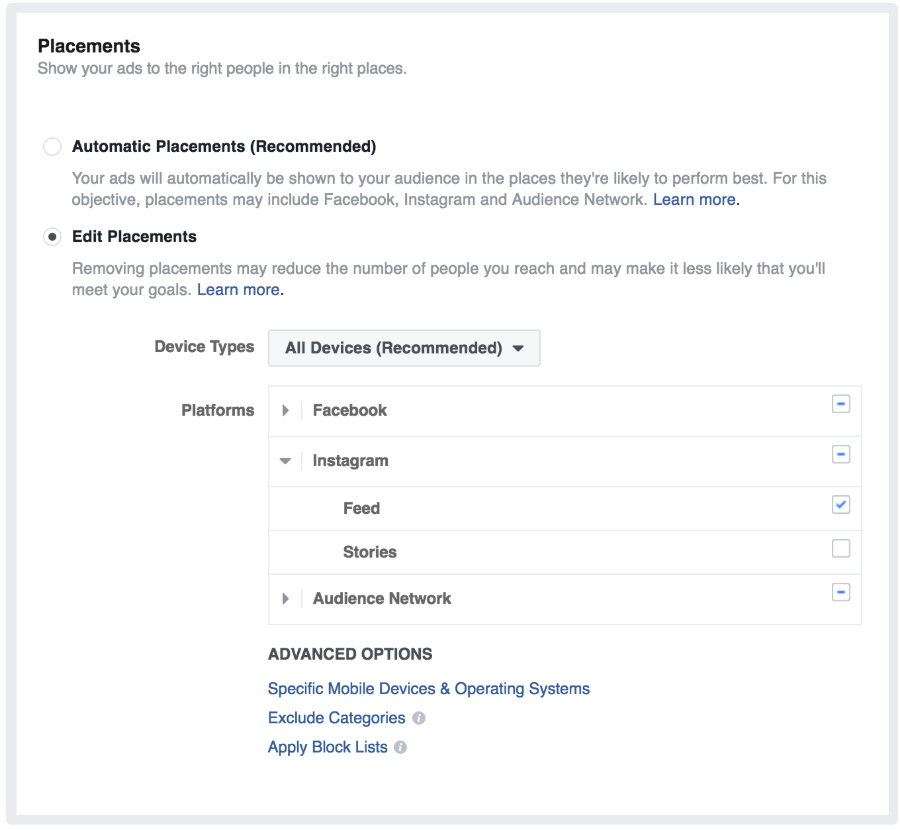Expand the Audience Network arrow
This screenshot has width=900, height=830.
pos(286,598)
